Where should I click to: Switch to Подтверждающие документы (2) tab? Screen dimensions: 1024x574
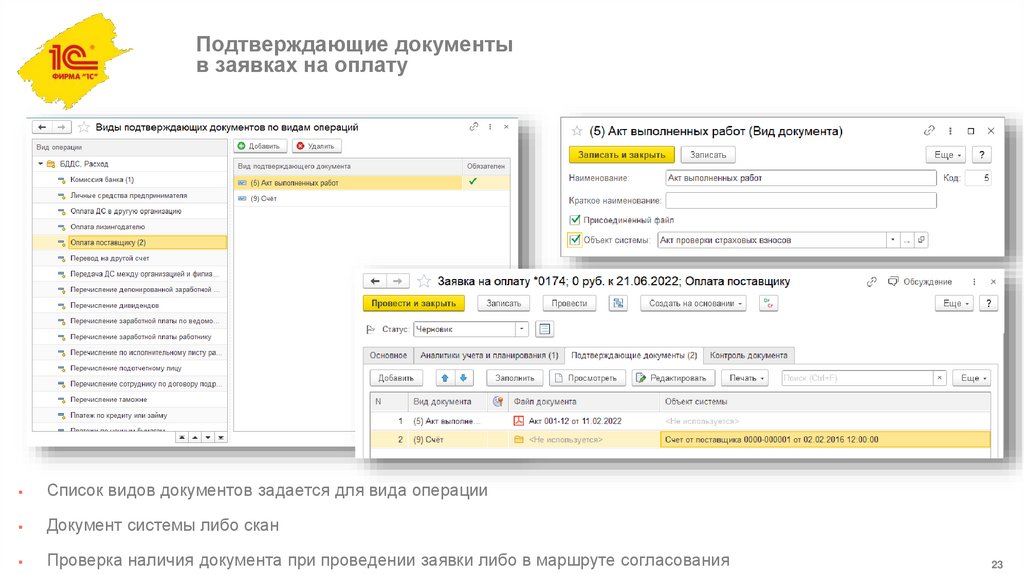click(x=634, y=355)
